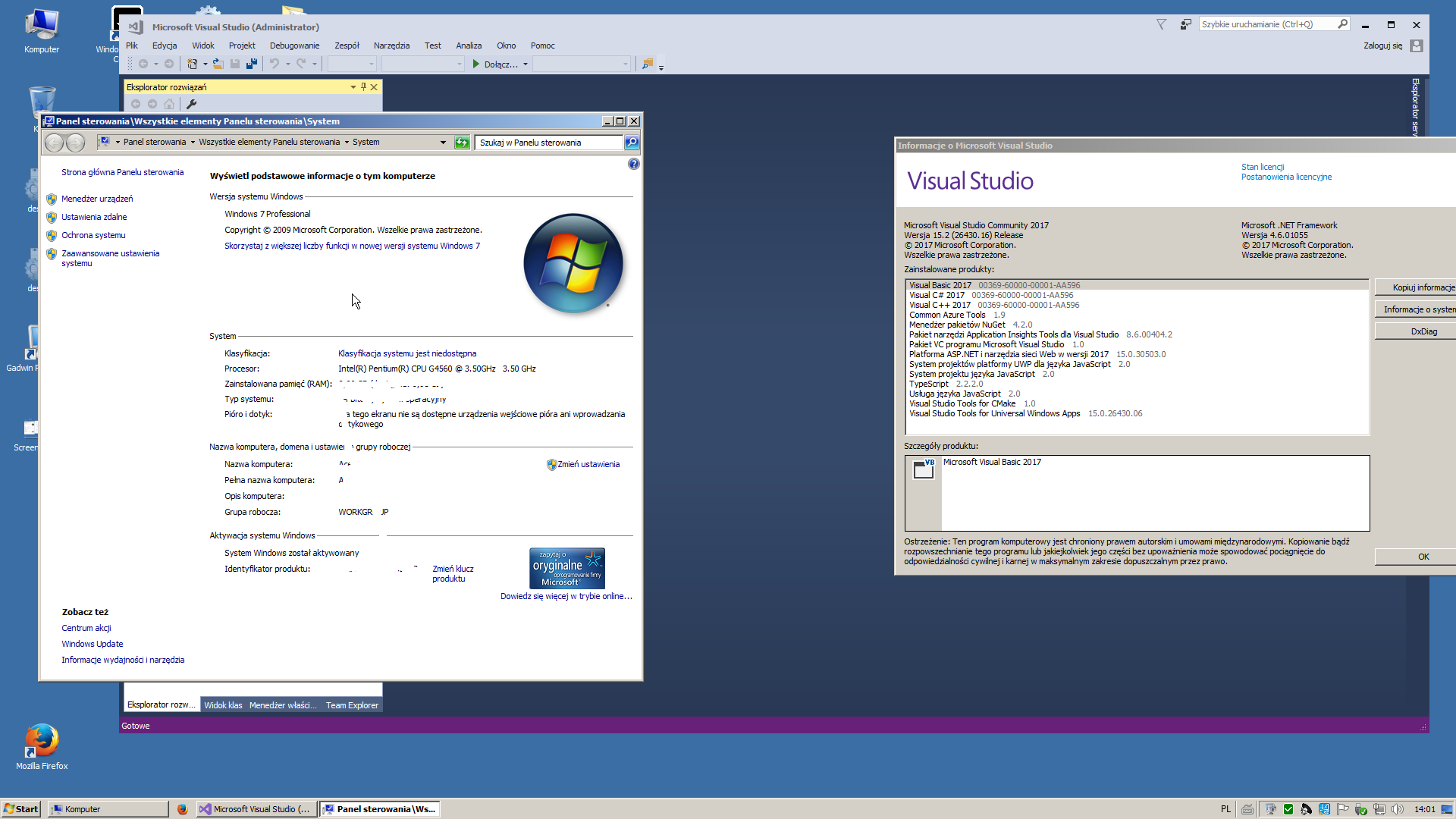
Task: Expand the Panel sterowania breadcrumb arrow
Action: (x=193, y=143)
